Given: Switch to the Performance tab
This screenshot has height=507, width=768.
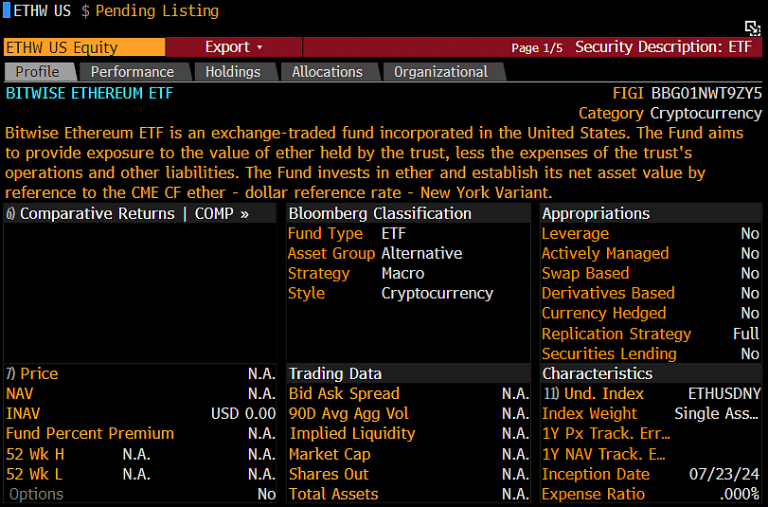Looking at the screenshot, I should pos(132,72).
